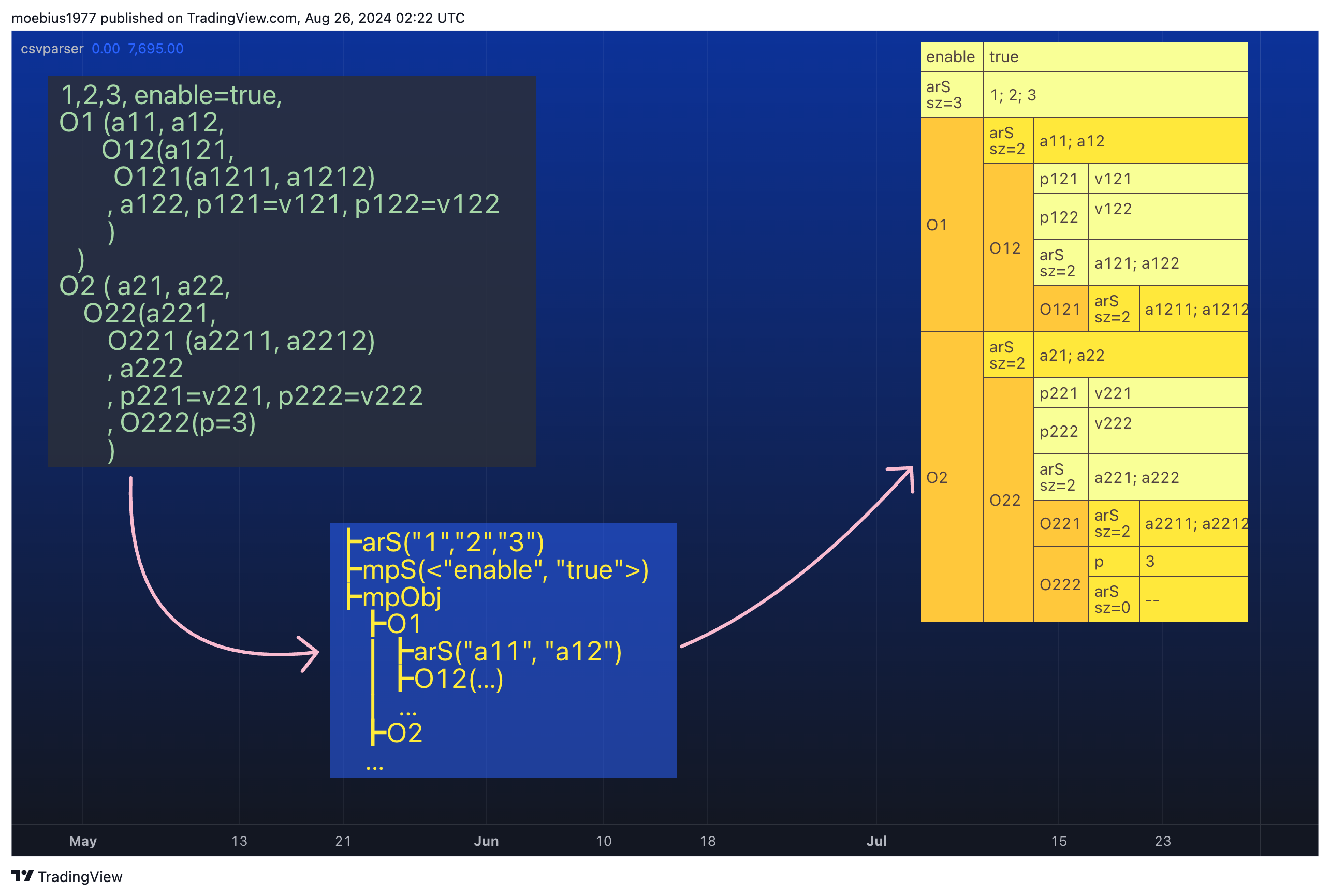The image size is (1330, 896).
Task: Click the '1; 2; 3' table cell
Action: click(1116, 95)
